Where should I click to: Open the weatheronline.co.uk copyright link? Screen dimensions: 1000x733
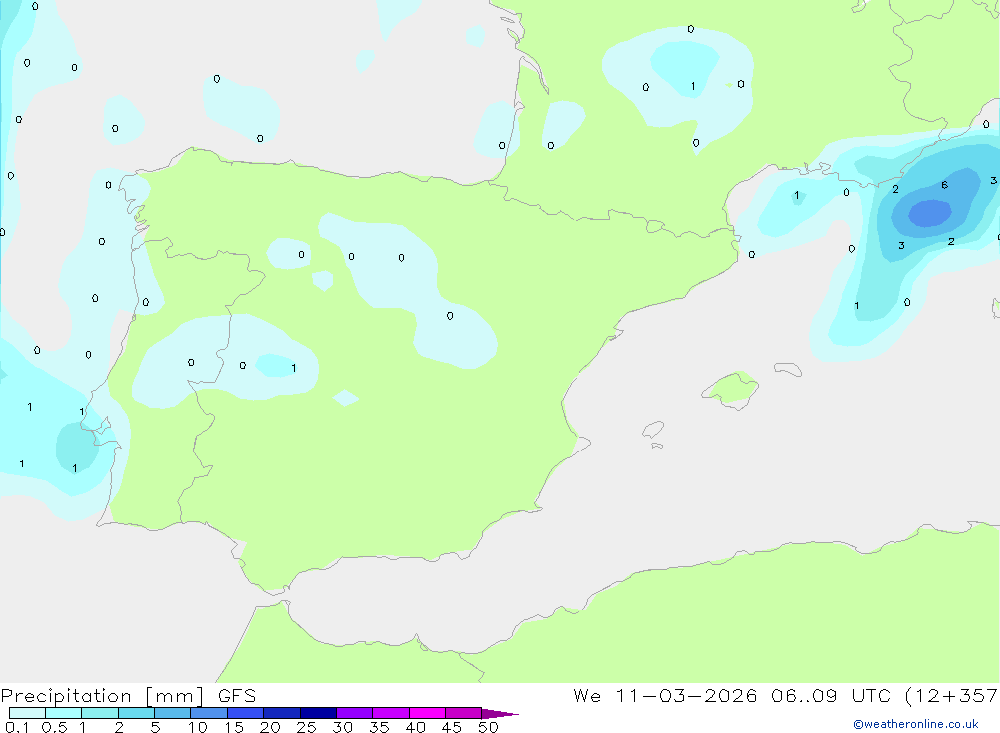tap(915, 724)
